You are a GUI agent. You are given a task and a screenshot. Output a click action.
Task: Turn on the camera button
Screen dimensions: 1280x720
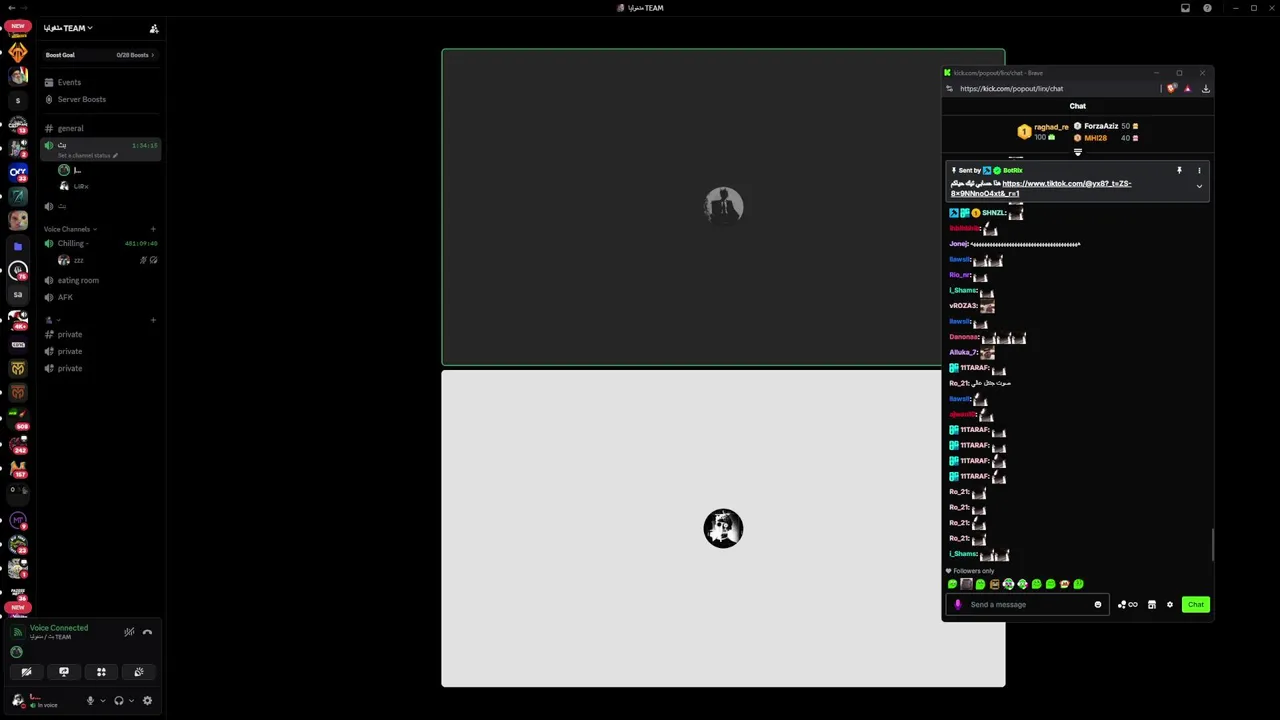click(27, 672)
